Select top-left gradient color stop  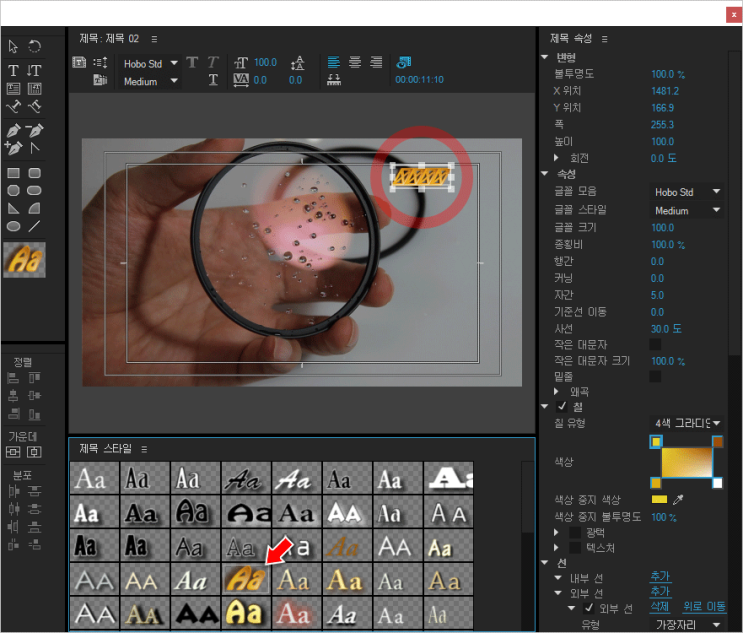(656, 442)
